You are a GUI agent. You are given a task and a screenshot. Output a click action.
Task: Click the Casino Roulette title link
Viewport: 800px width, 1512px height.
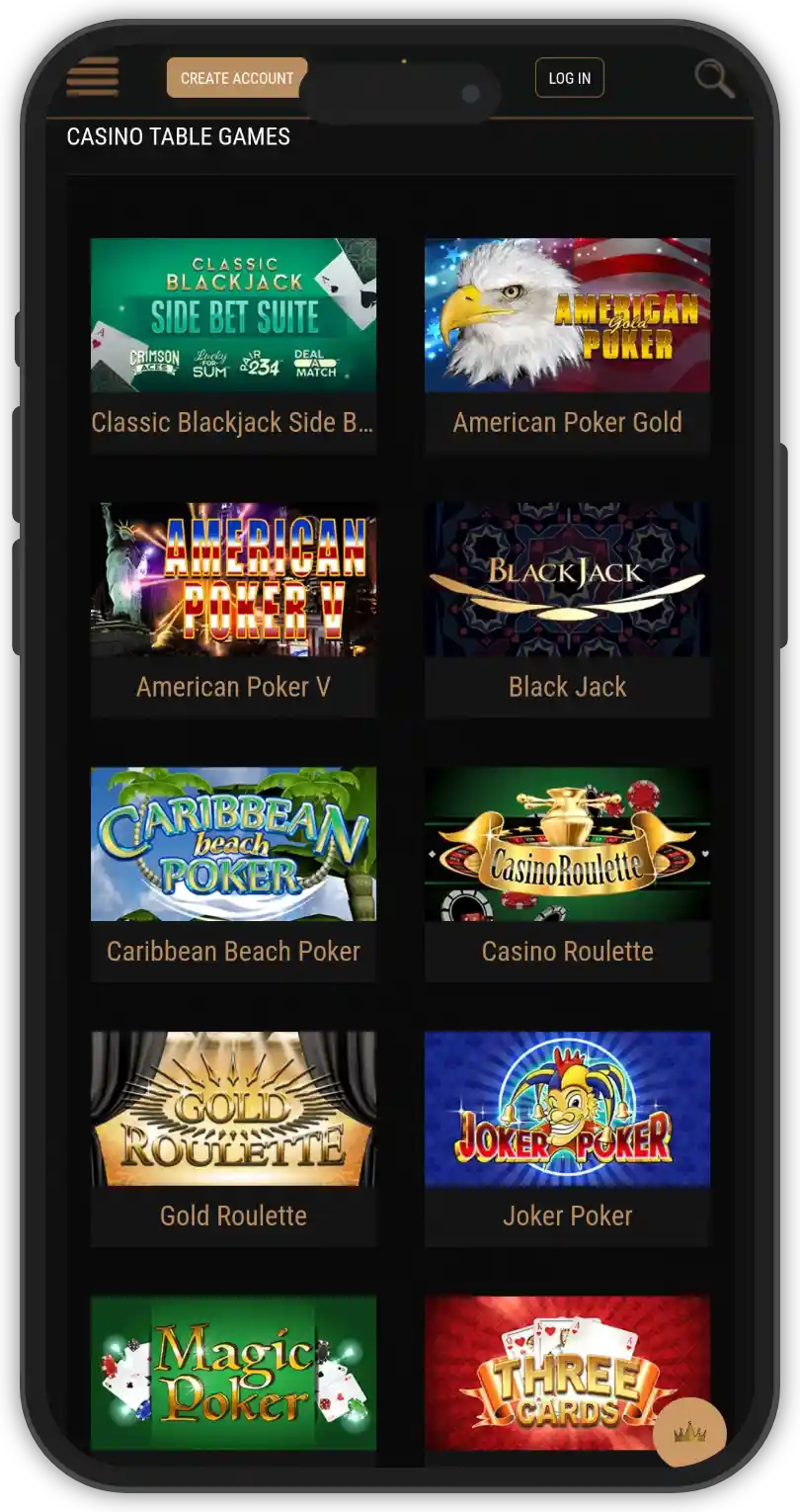coord(568,951)
